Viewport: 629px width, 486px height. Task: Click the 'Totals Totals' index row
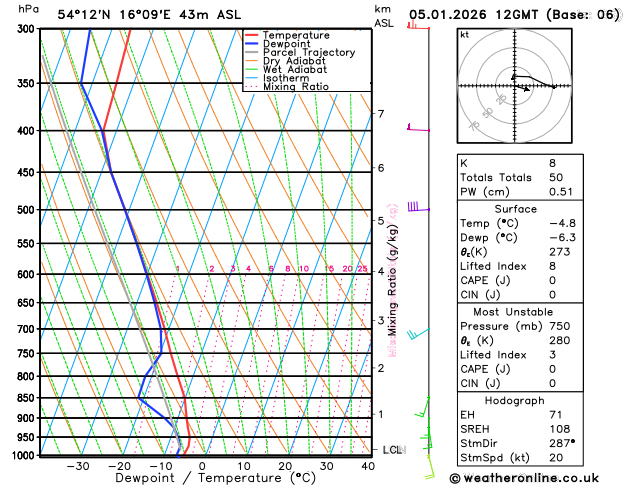[x=520, y=178]
